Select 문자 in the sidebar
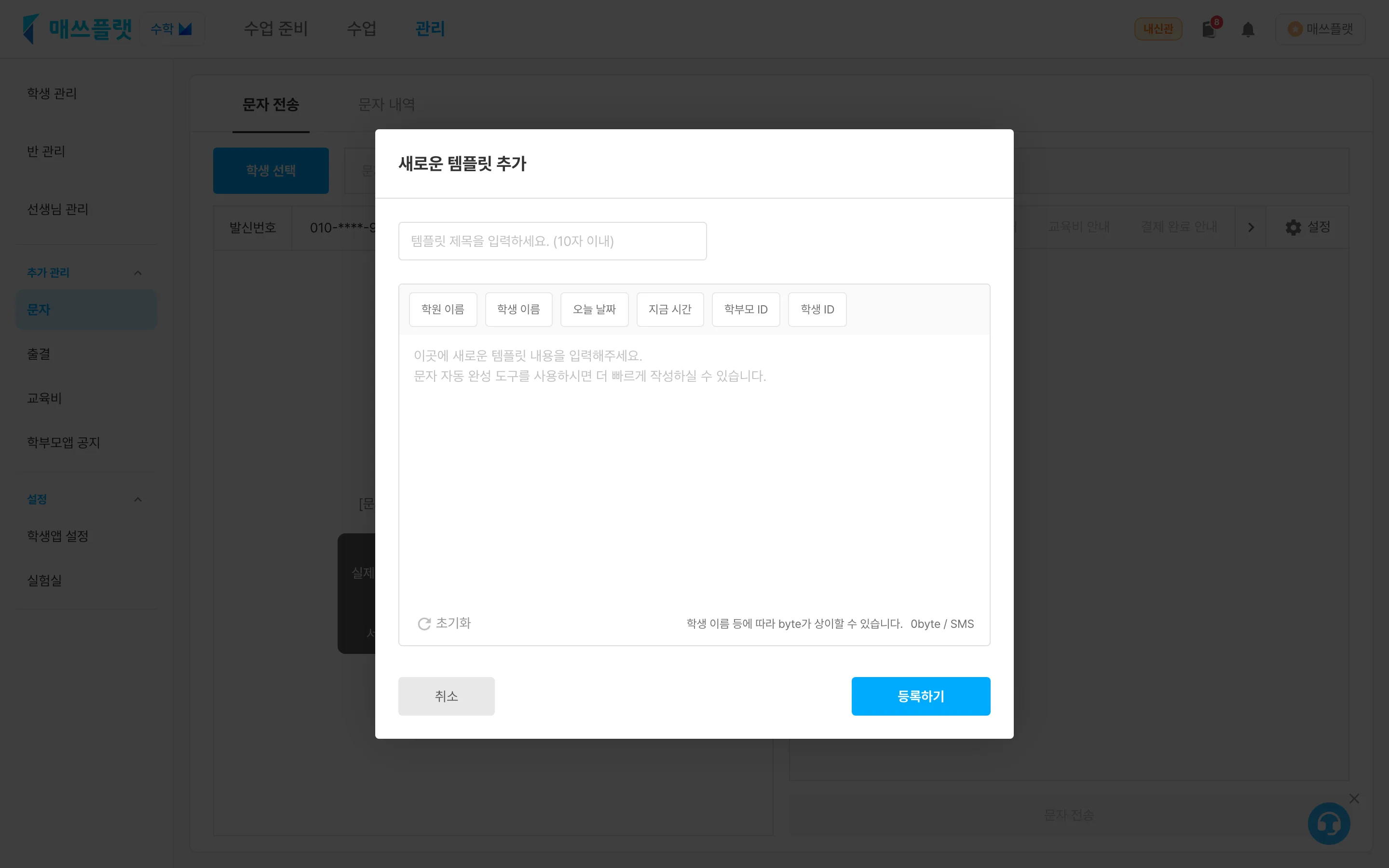The image size is (1389, 868). 86,310
